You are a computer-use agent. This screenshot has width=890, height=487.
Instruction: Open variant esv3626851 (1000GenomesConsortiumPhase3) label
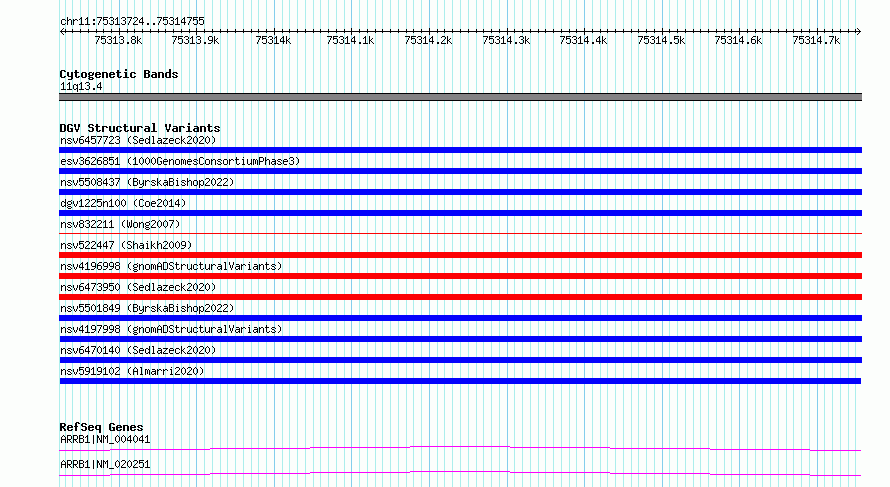180,161
